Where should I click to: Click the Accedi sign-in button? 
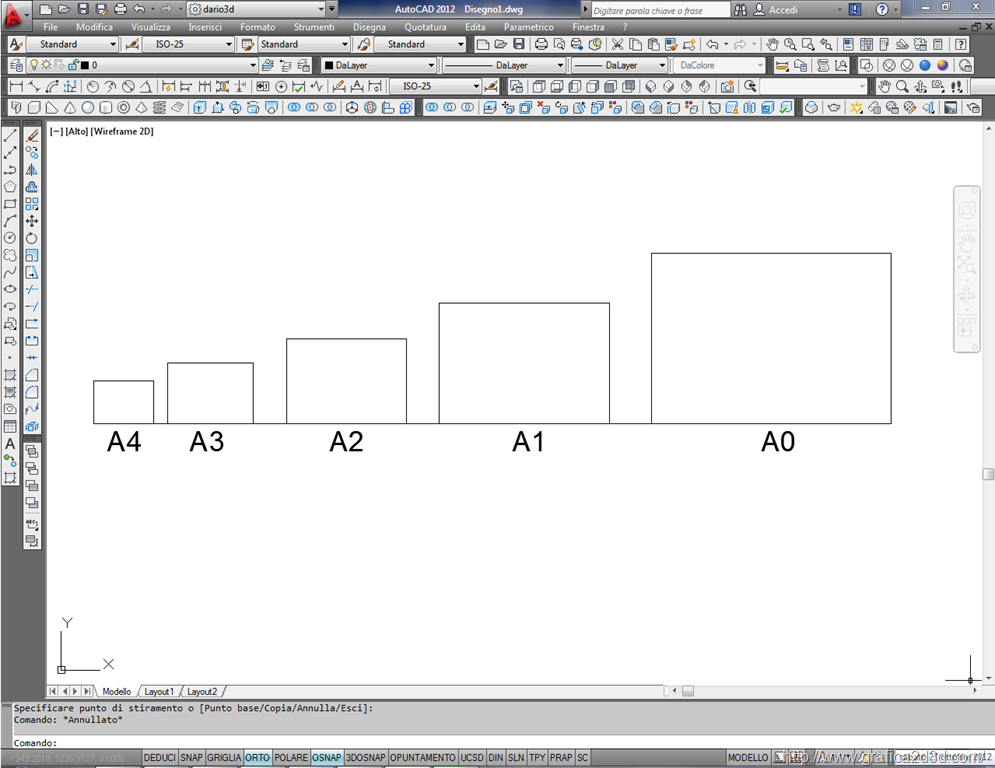click(783, 10)
